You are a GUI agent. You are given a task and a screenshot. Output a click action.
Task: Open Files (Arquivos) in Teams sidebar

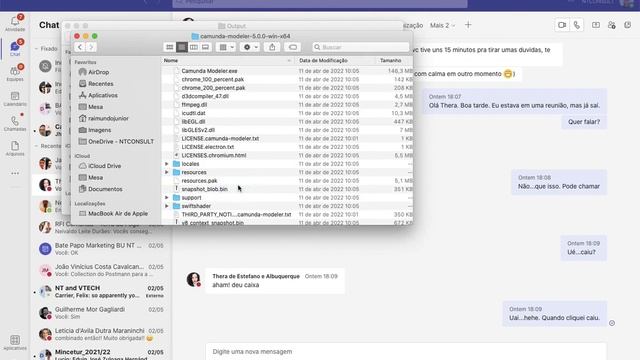(15, 148)
